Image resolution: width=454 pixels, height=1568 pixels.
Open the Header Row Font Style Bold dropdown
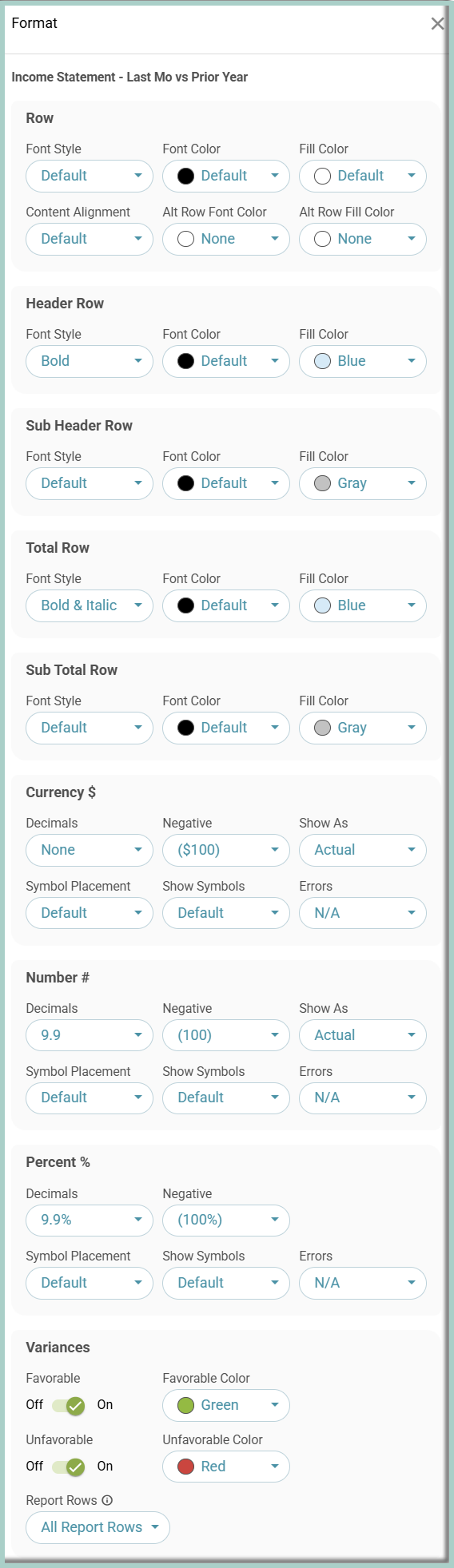tap(90, 361)
